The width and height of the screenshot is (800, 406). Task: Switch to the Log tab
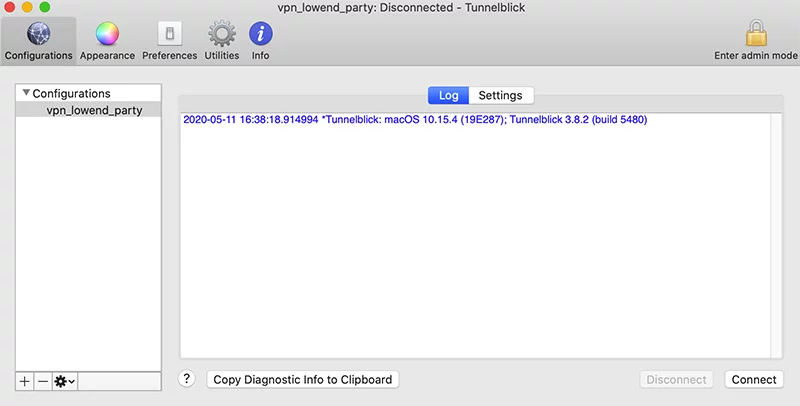[x=448, y=95]
